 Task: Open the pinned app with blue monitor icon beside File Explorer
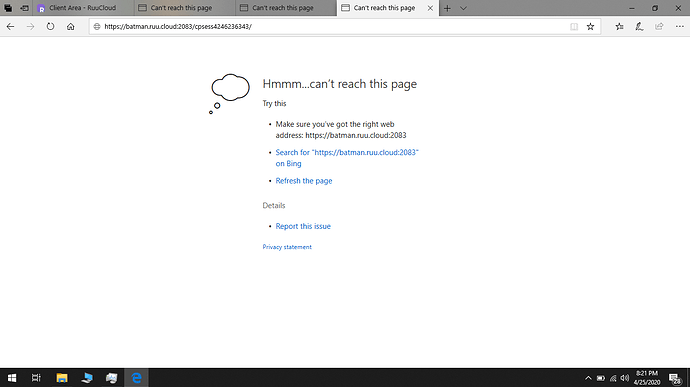pos(87,378)
